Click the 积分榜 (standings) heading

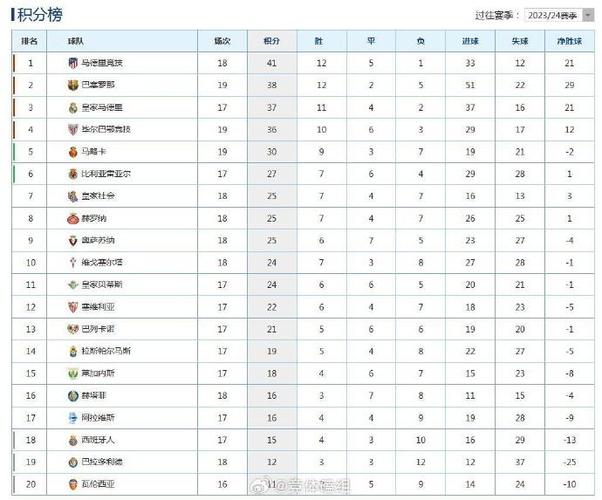40,15
